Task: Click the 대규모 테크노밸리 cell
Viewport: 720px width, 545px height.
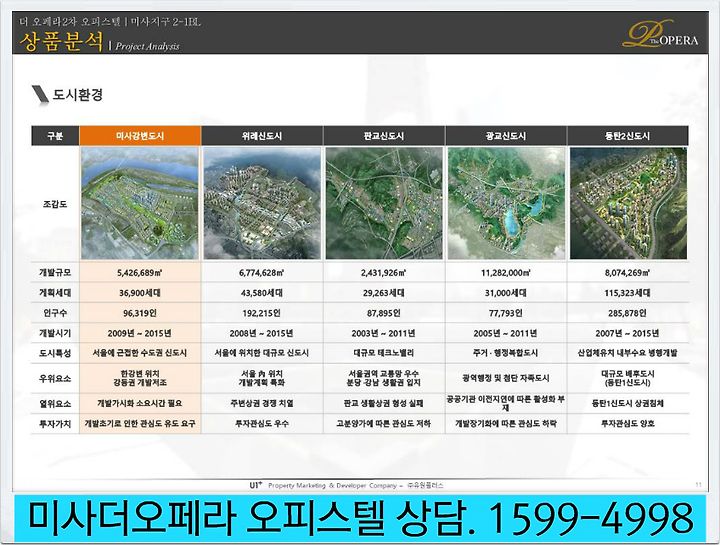Action: (384, 353)
